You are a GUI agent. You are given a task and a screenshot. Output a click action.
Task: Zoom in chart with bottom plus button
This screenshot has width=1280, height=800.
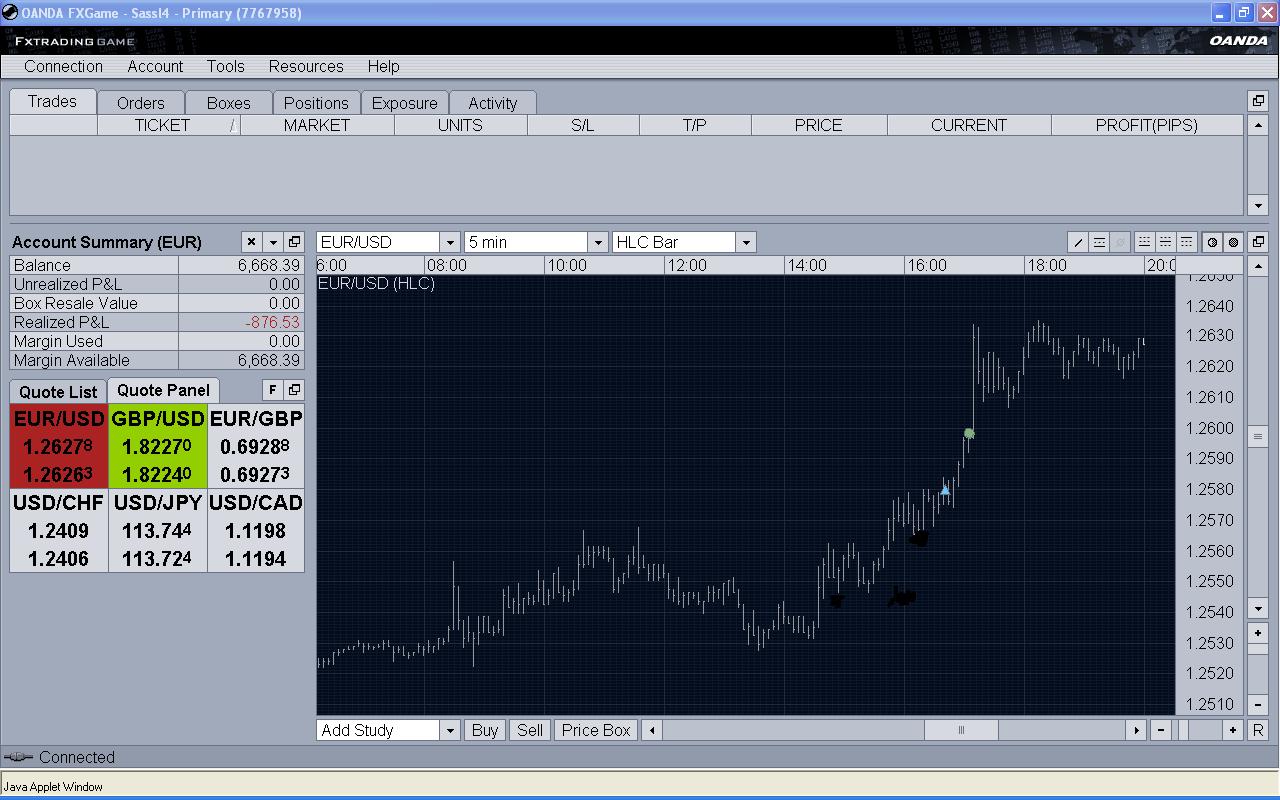1232,730
